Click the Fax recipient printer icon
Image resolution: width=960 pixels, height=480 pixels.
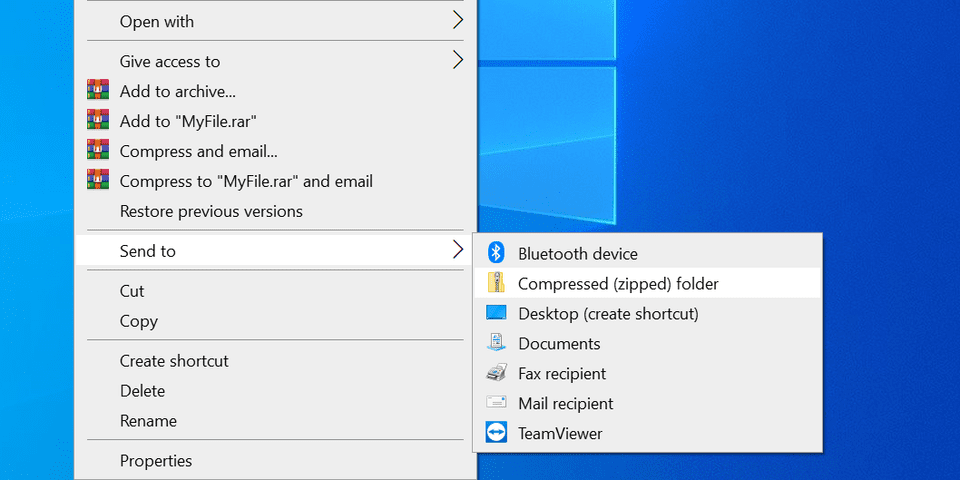[x=496, y=374]
